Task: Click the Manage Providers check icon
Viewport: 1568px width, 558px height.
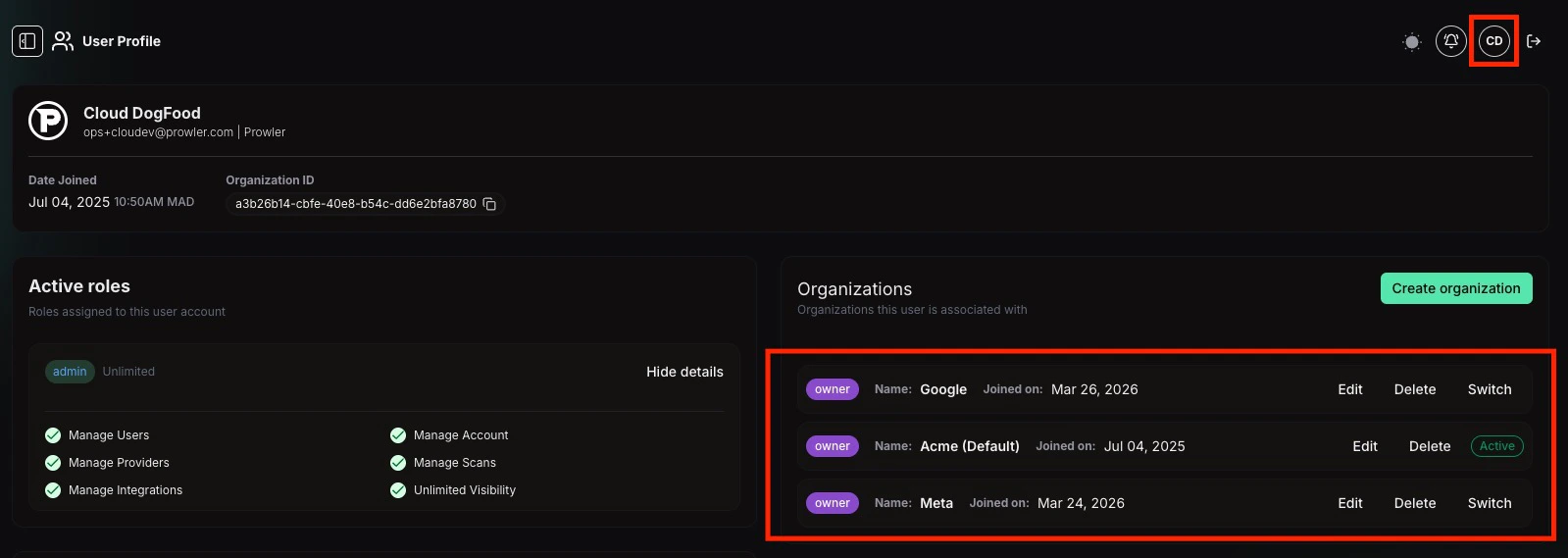Action: (x=53, y=463)
